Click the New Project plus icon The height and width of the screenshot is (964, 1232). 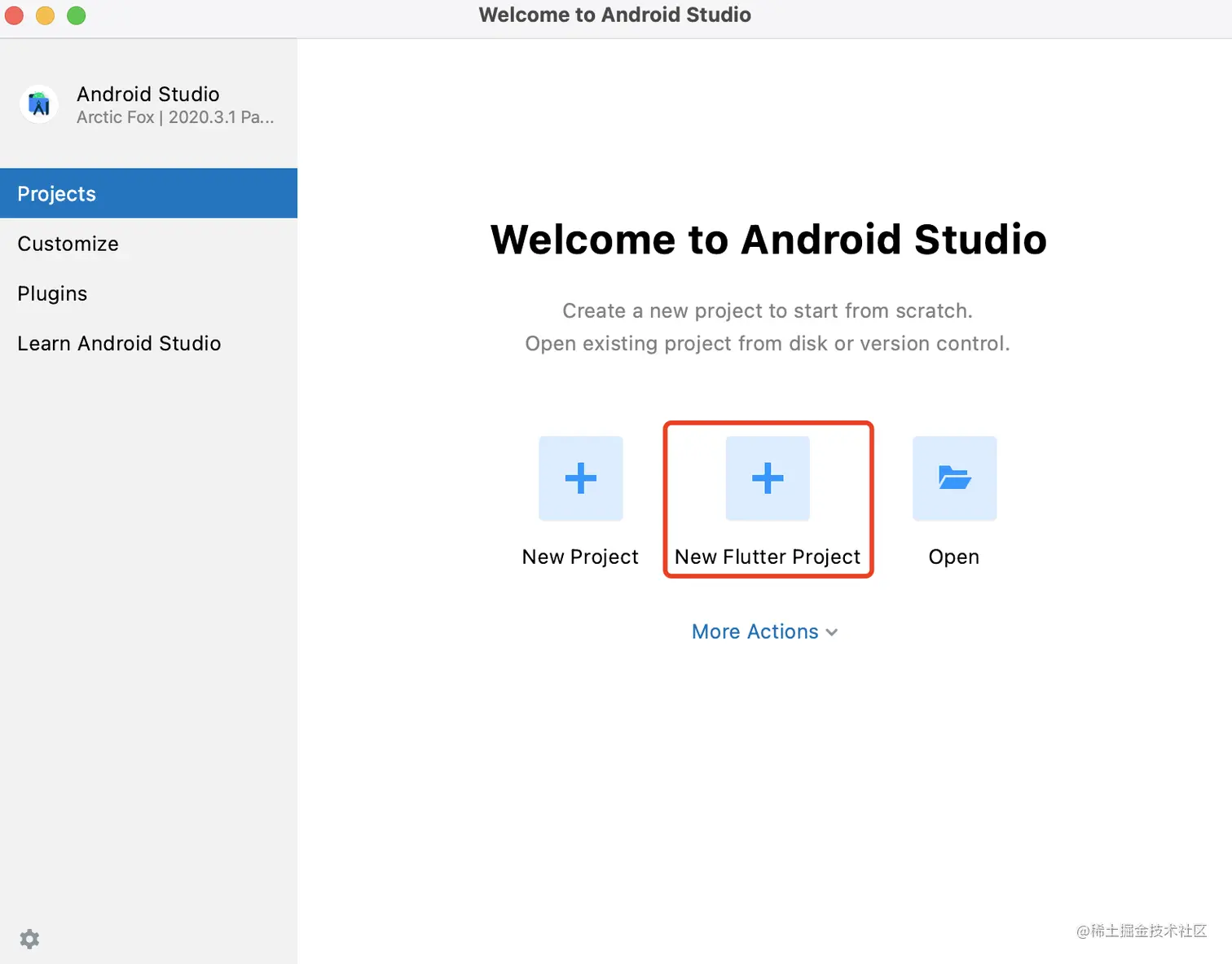[x=581, y=478]
